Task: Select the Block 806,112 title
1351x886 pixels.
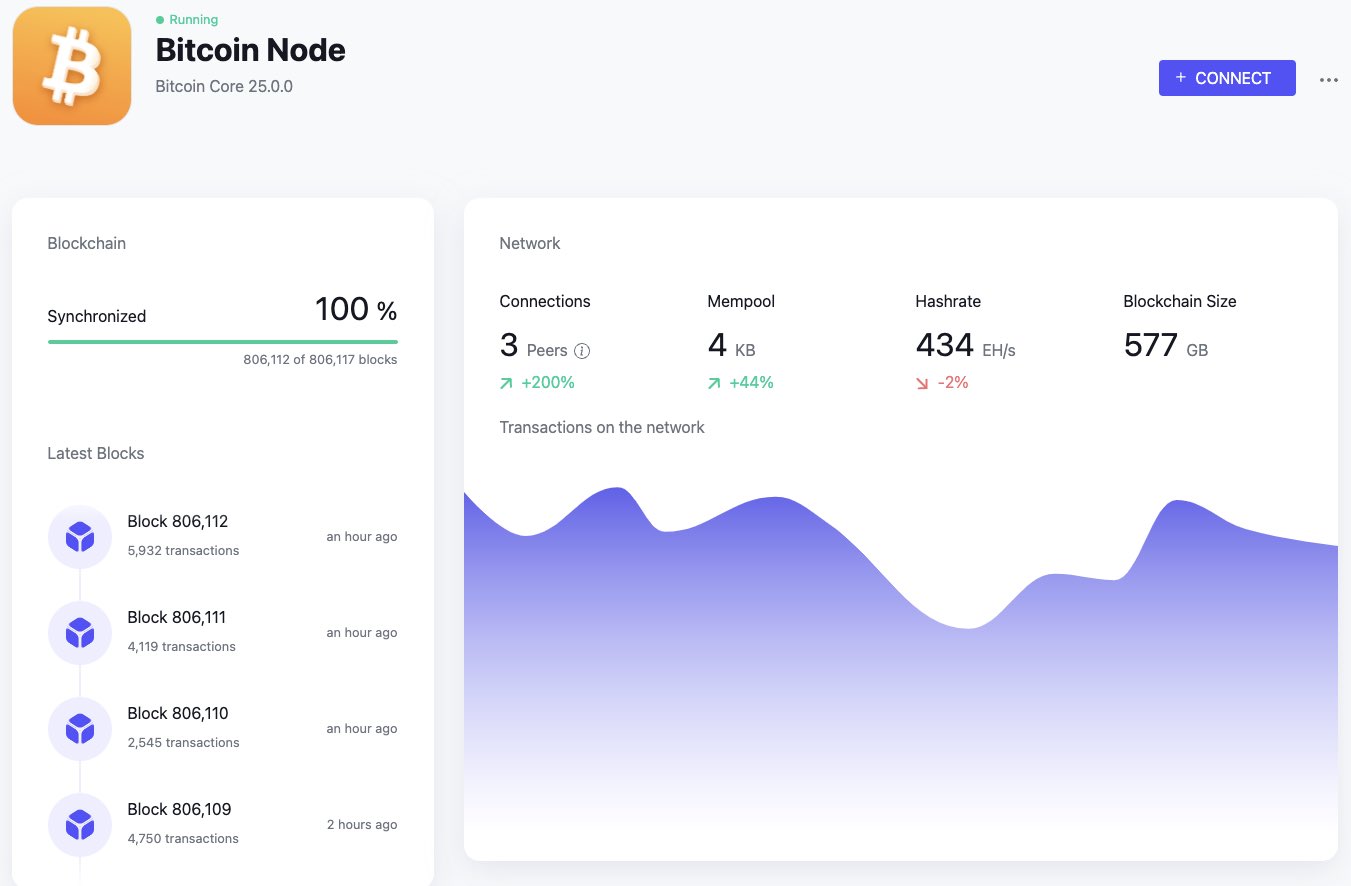Action: pyautogui.click(x=178, y=521)
